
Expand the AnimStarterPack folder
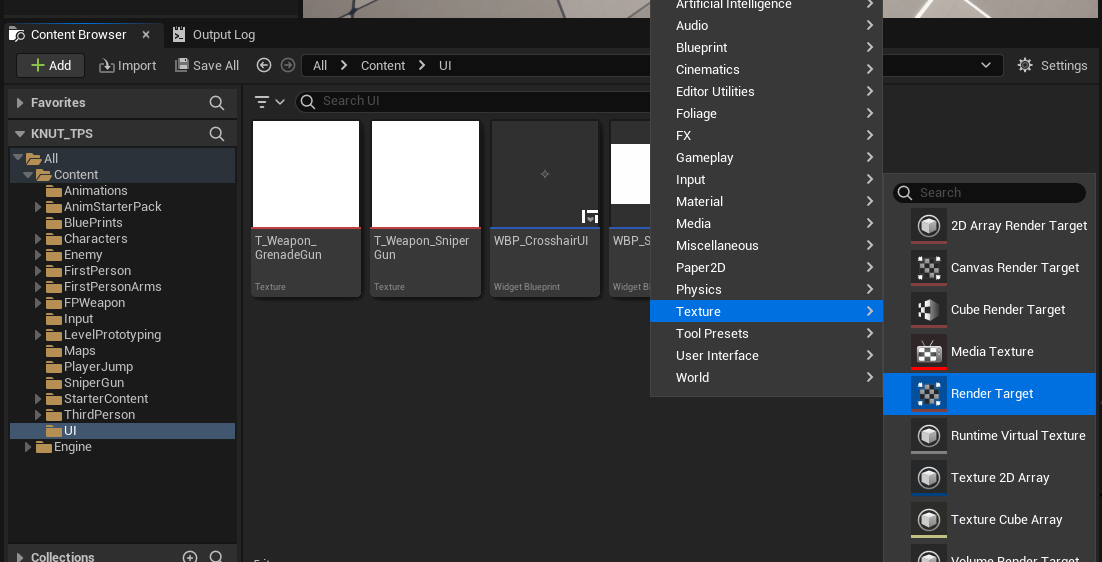(x=38, y=207)
